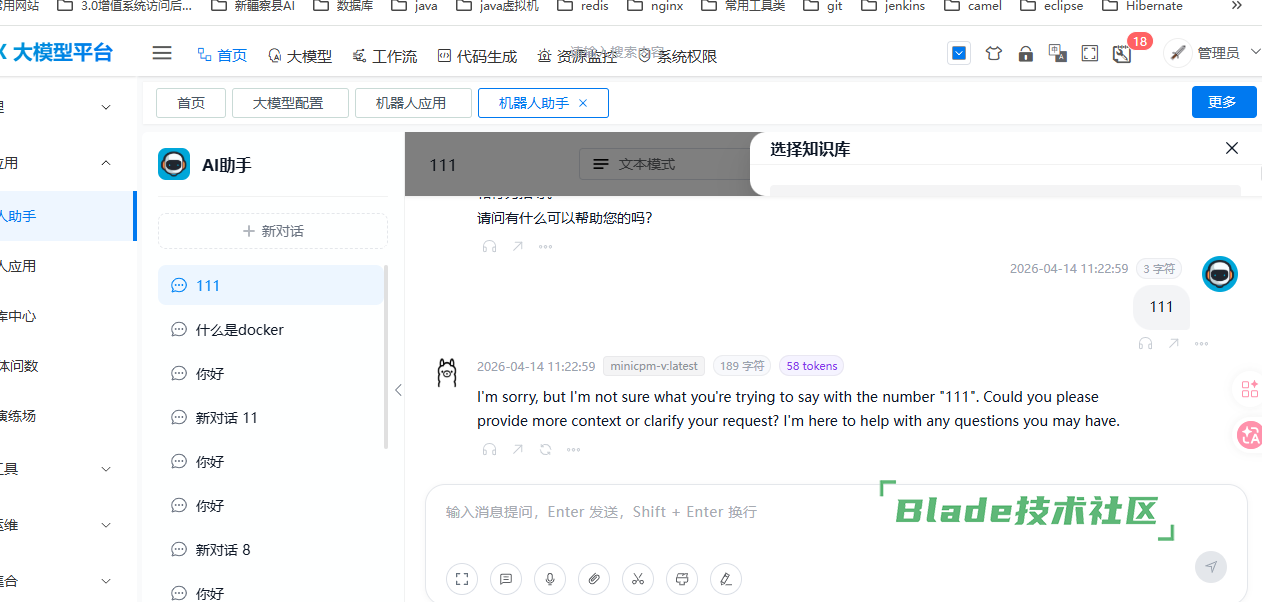Open the theme (t-shirt) icon in header
1262x602 pixels.
tap(993, 54)
